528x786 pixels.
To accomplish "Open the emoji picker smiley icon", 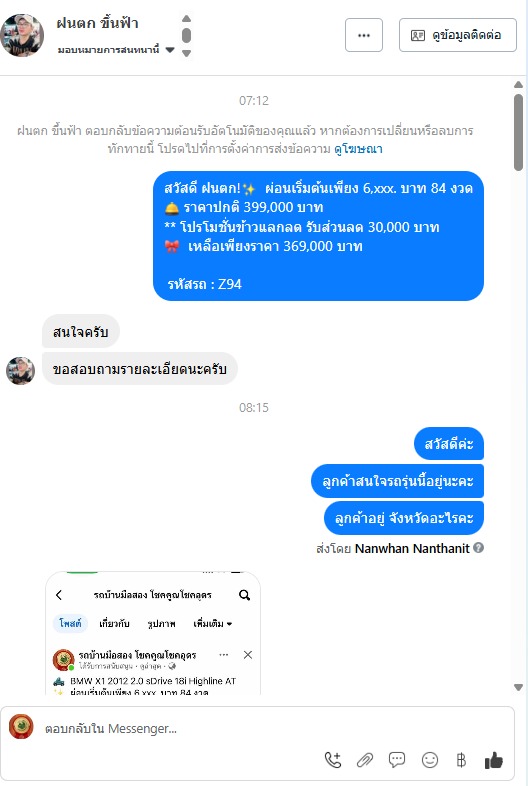I will (430, 760).
